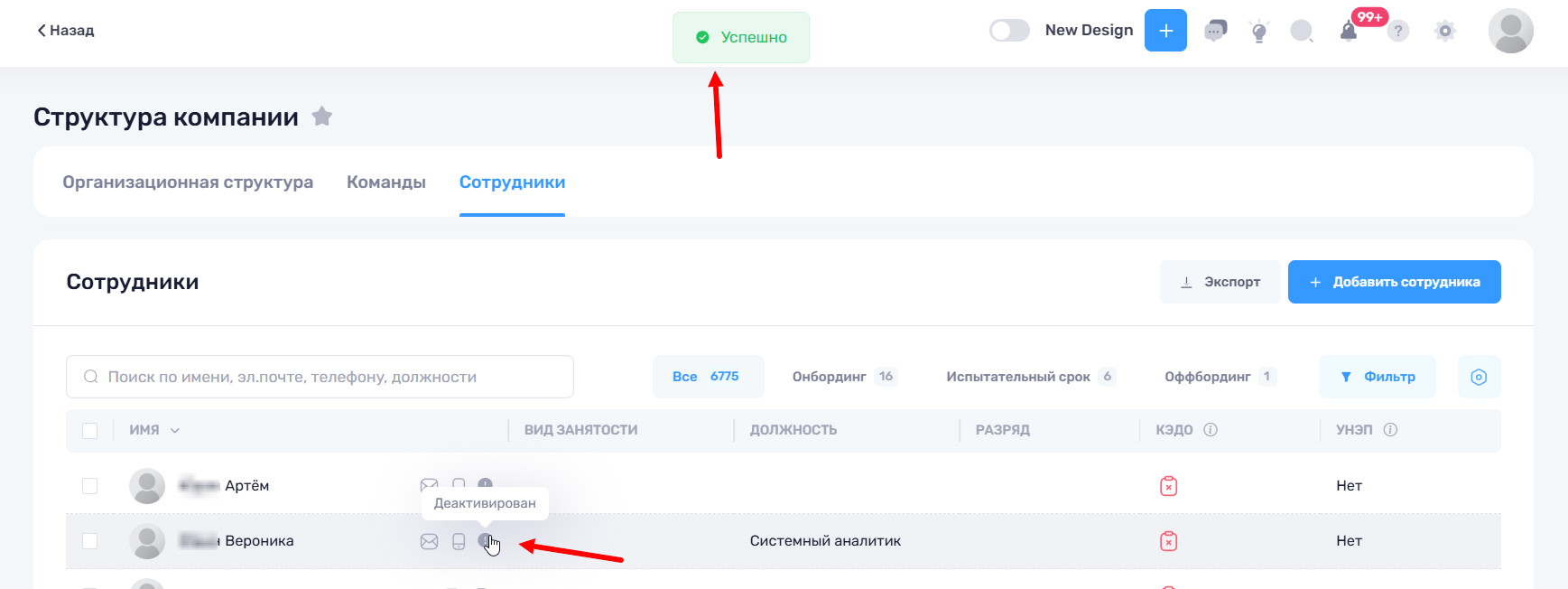Open employee Вероника name link
The image size is (1568, 589).
236,541
